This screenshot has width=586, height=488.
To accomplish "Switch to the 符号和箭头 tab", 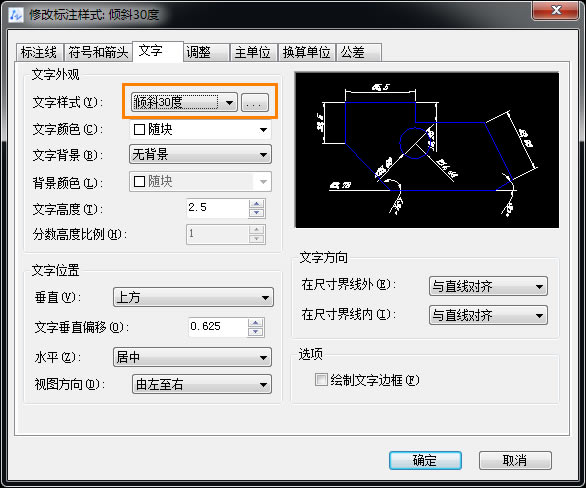I will [x=98, y=52].
